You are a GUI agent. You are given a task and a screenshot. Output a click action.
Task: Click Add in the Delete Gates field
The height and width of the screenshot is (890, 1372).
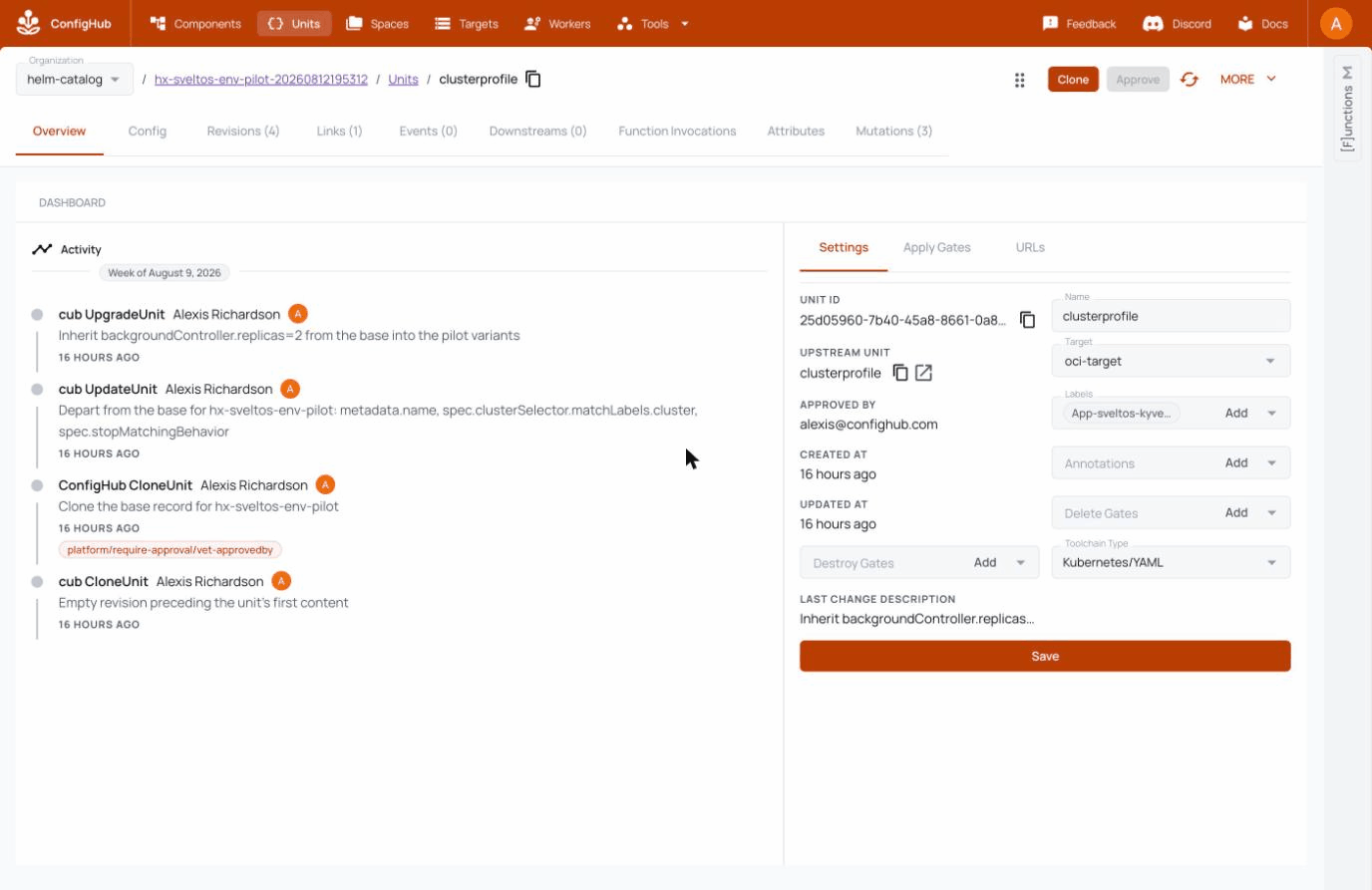click(1236, 513)
